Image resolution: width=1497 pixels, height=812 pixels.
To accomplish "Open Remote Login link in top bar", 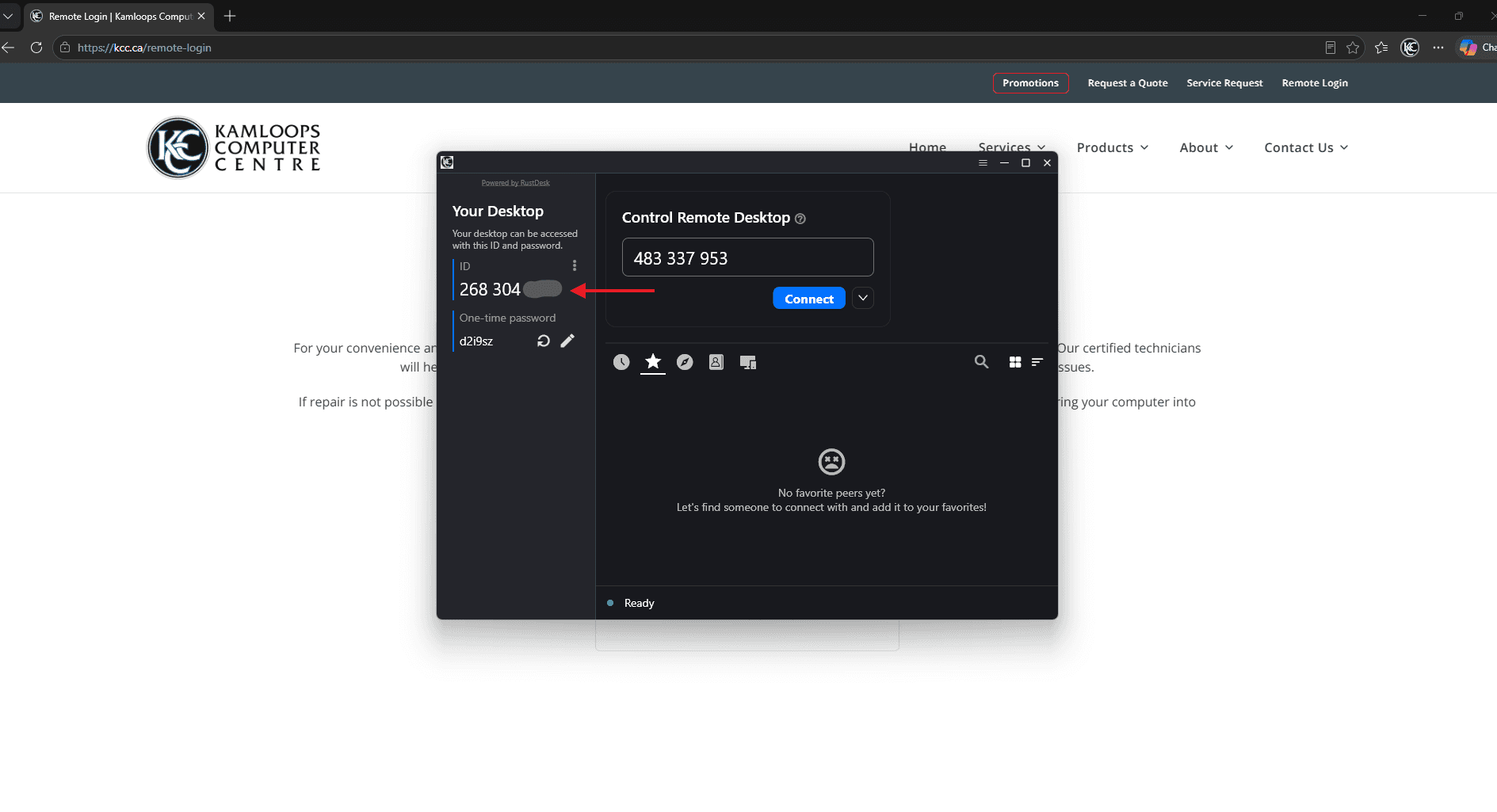I will tap(1315, 82).
